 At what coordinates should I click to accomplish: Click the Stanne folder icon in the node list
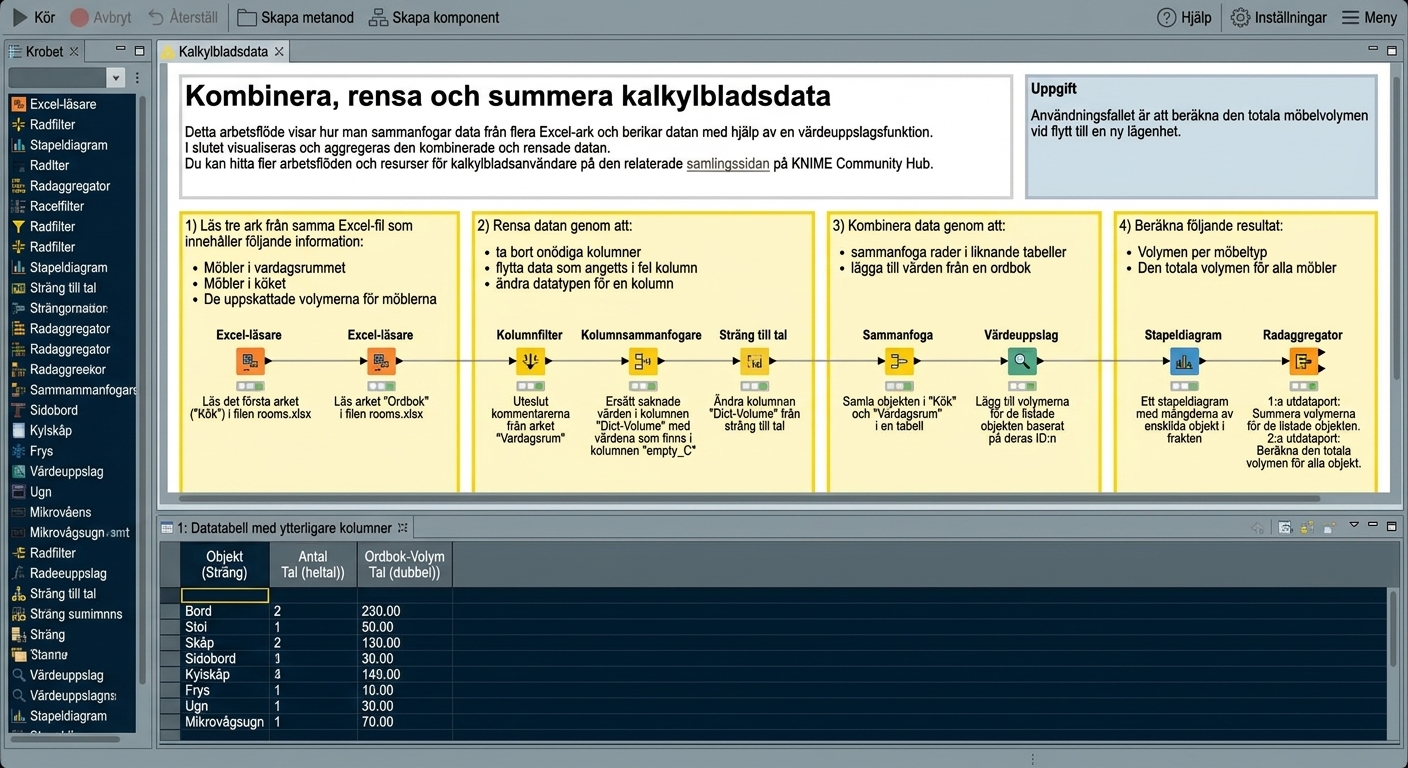pyautogui.click(x=18, y=655)
